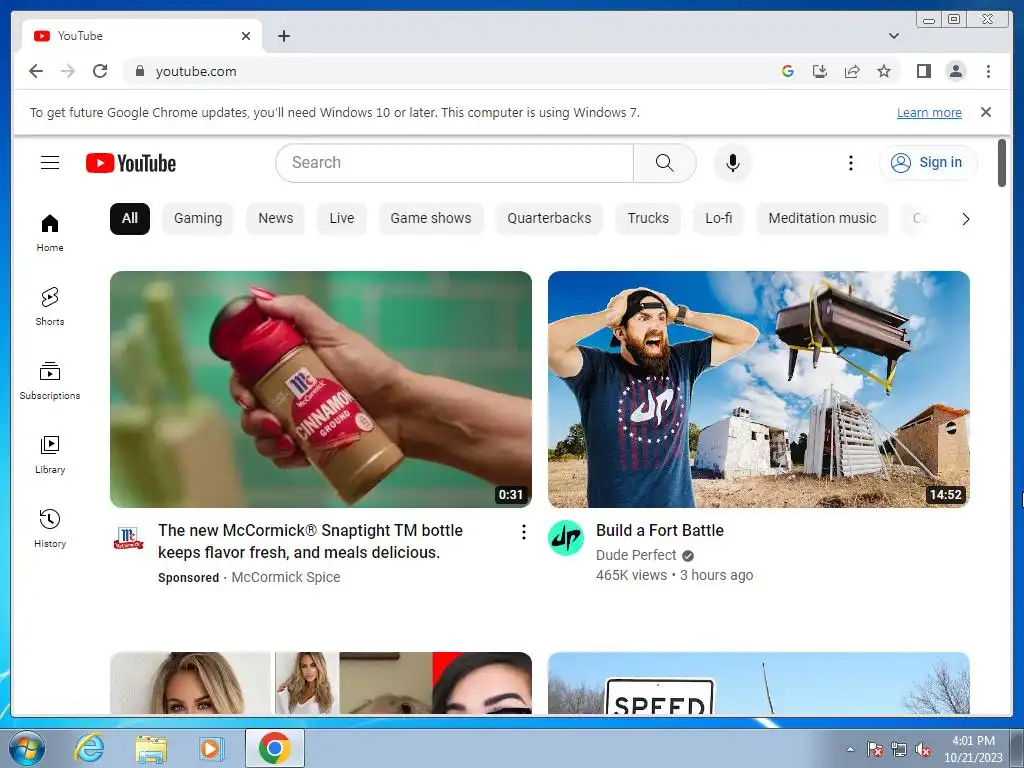This screenshot has height=768, width=1024.
Task: View site information lock icon
Action: (139, 71)
